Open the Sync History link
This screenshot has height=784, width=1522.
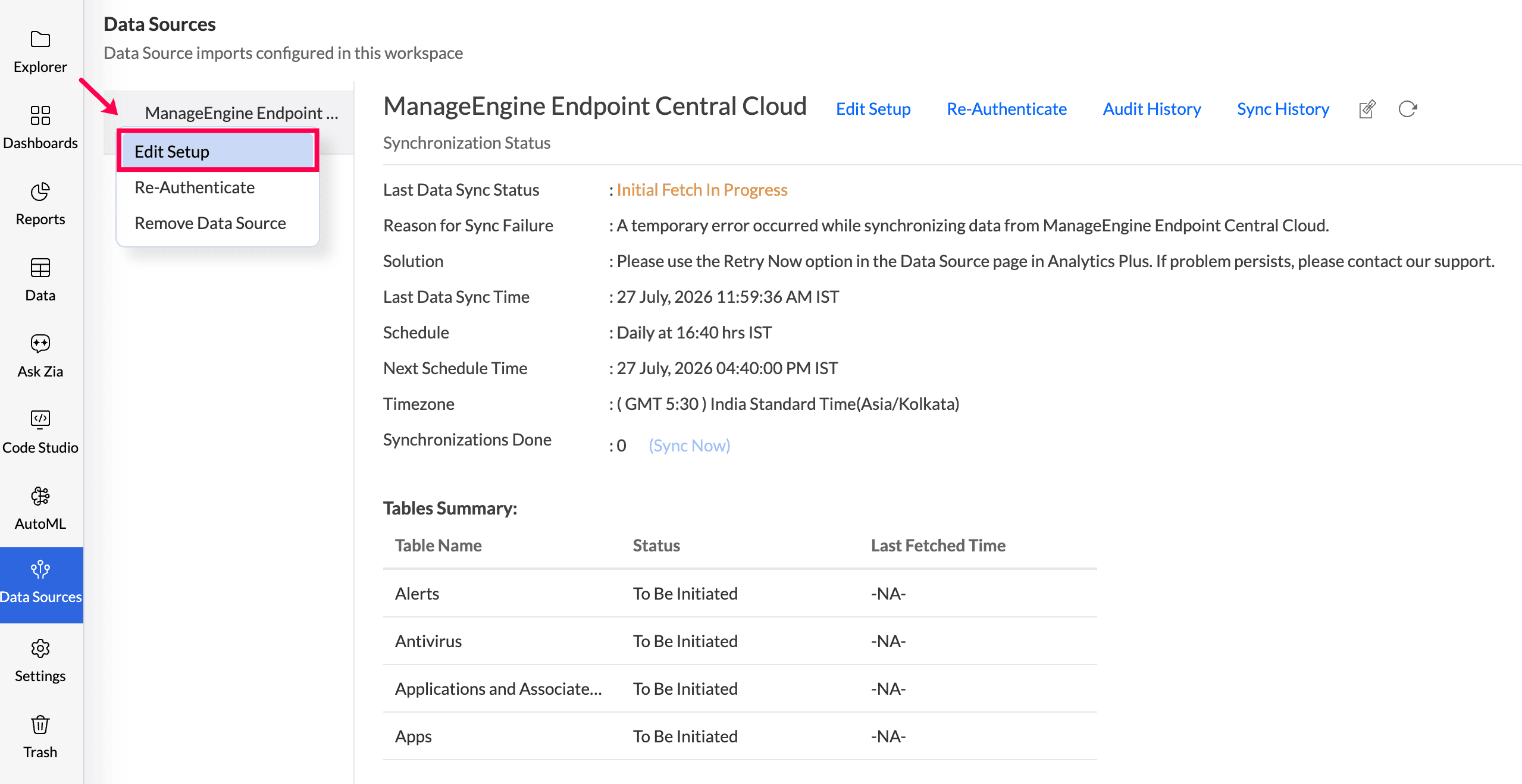(x=1283, y=109)
